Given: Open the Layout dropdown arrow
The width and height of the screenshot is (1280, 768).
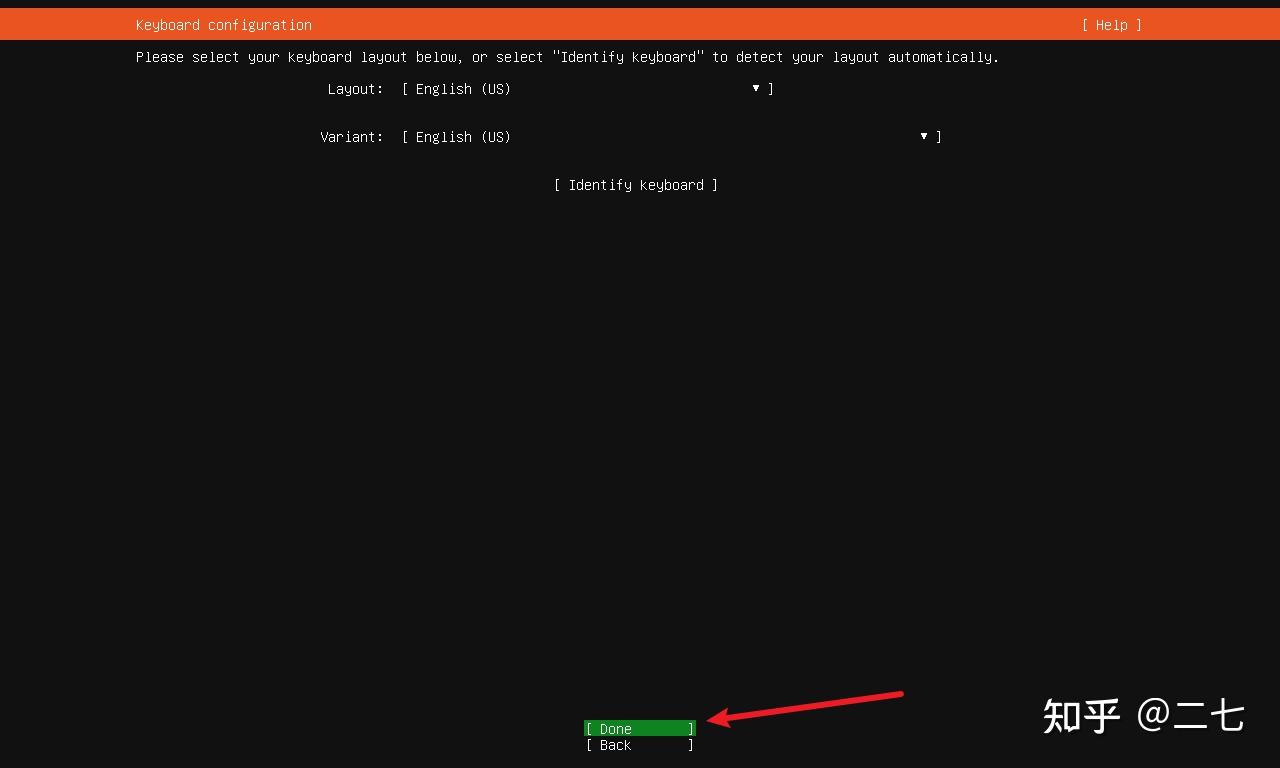Looking at the screenshot, I should [756, 89].
